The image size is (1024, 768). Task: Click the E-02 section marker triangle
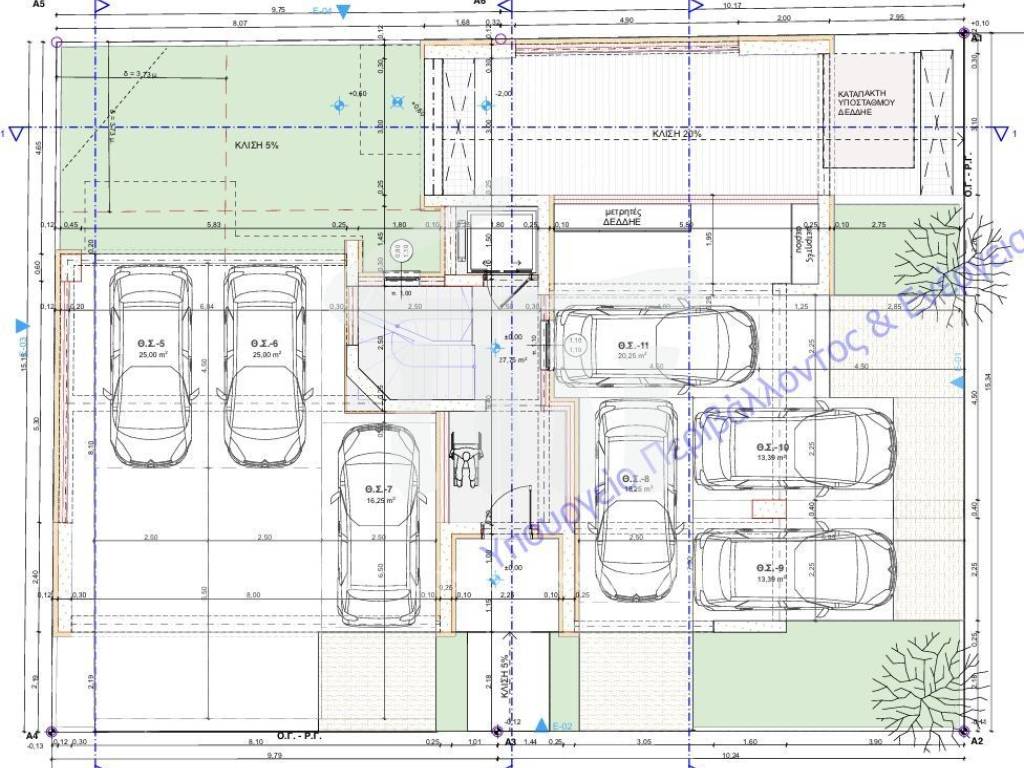pyautogui.click(x=542, y=725)
